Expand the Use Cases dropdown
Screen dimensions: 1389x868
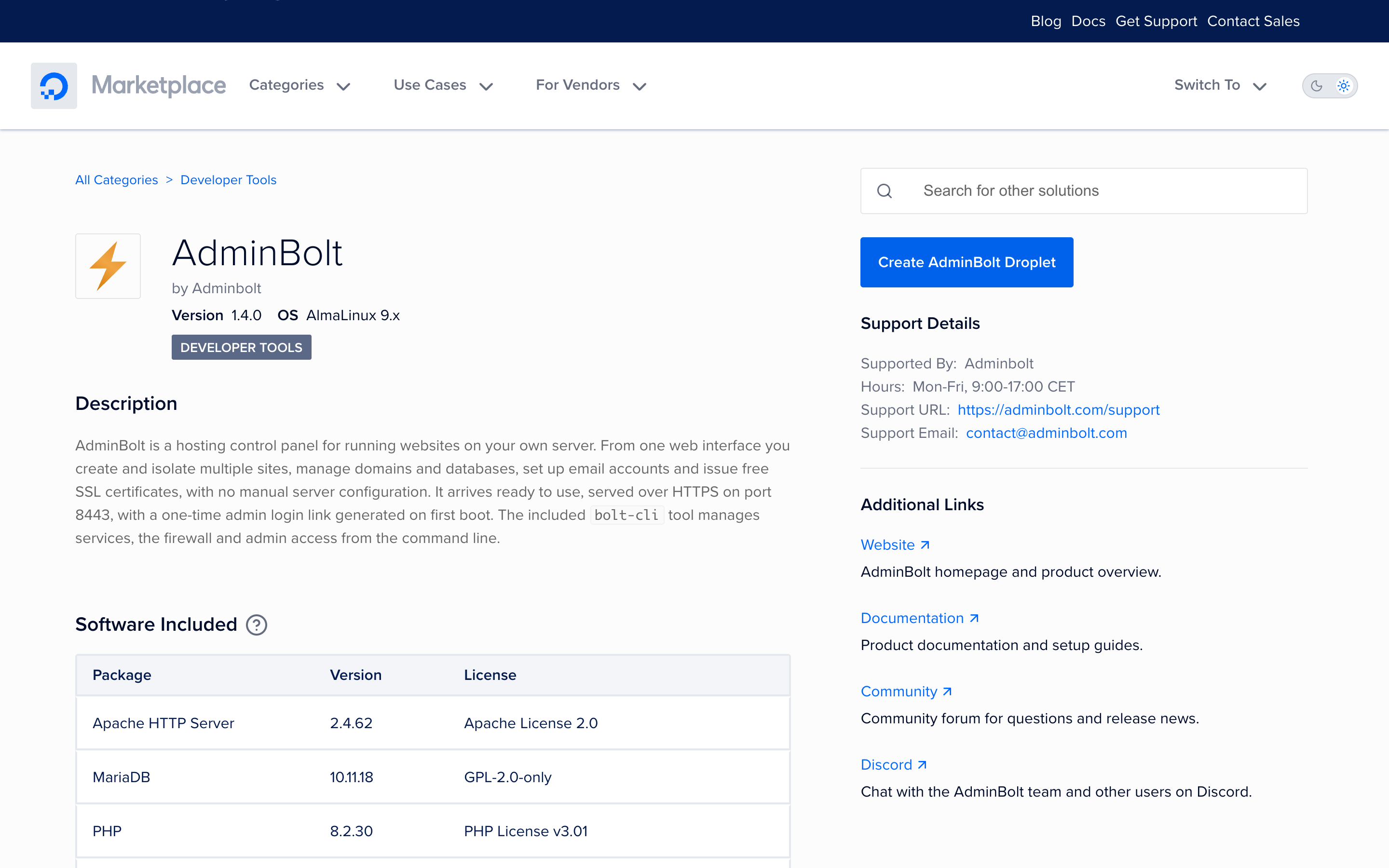pos(443,85)
